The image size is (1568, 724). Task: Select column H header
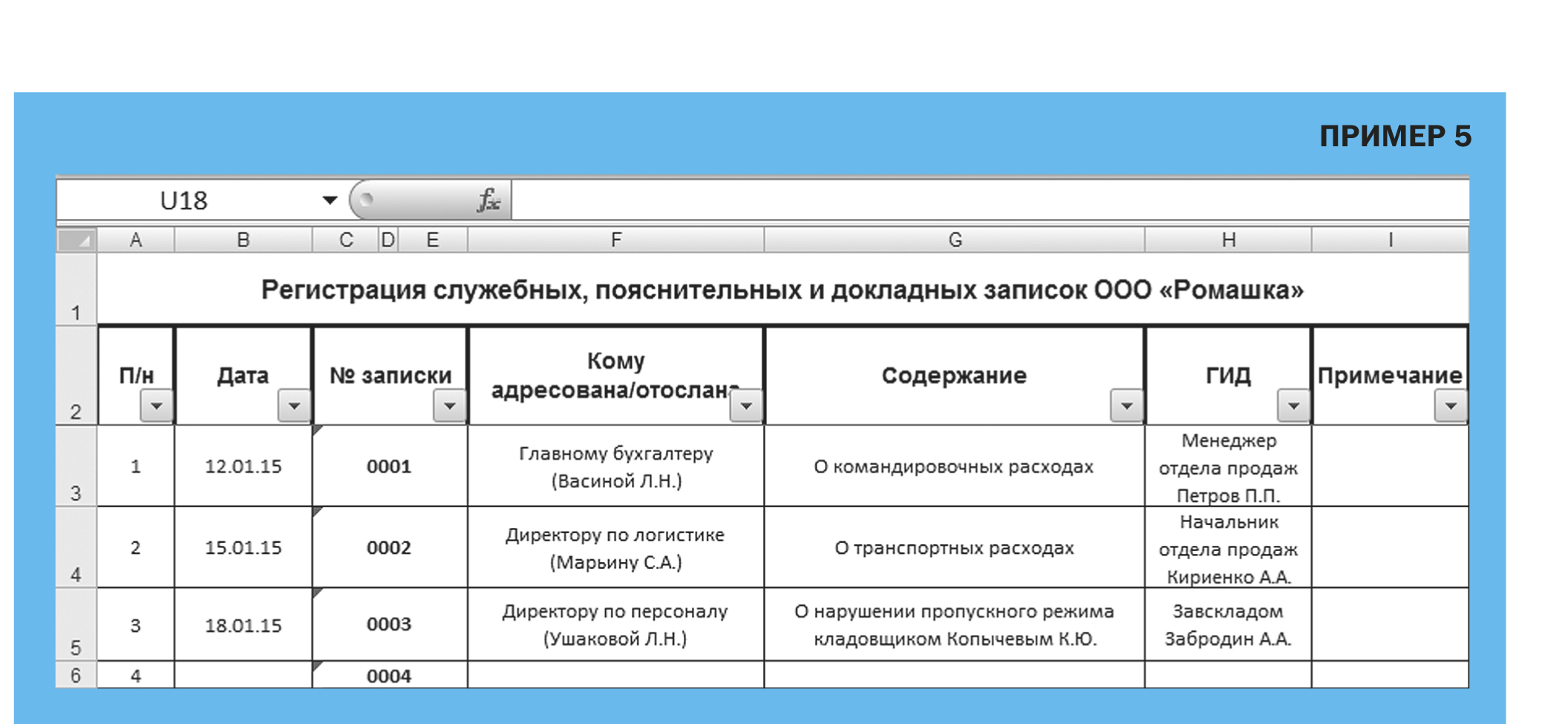tap(1229, 240)
